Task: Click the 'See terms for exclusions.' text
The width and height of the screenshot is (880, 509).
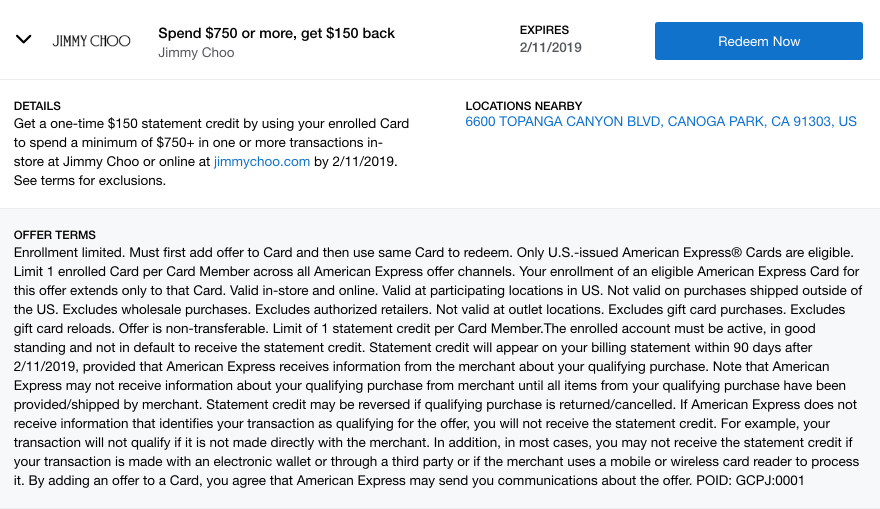Action: [90, 181]
